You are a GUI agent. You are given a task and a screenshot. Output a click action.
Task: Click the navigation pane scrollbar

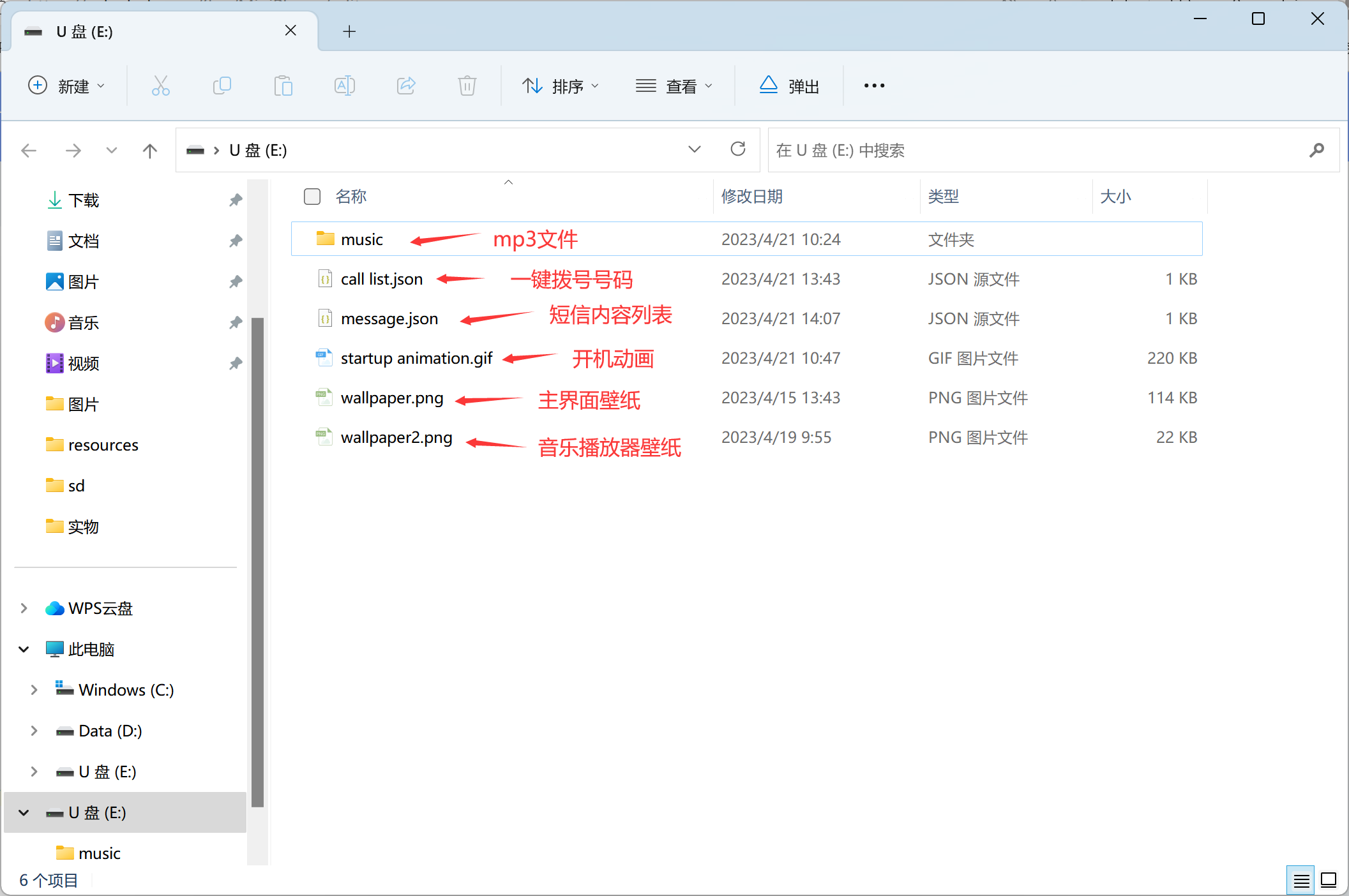click(258, 562)
